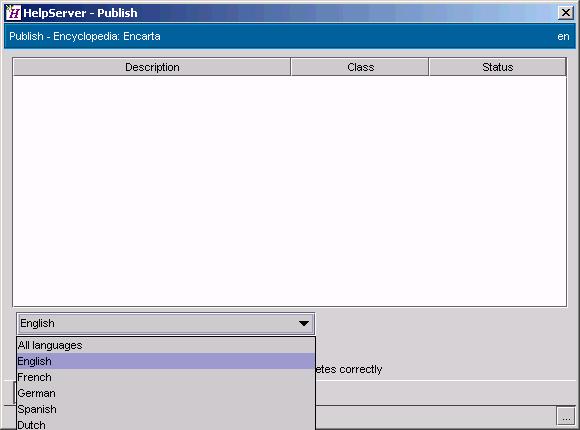The width and height of the screenshot is (580, 430).
Task: Choose English in the dropdown list
Action: (166, 361)
